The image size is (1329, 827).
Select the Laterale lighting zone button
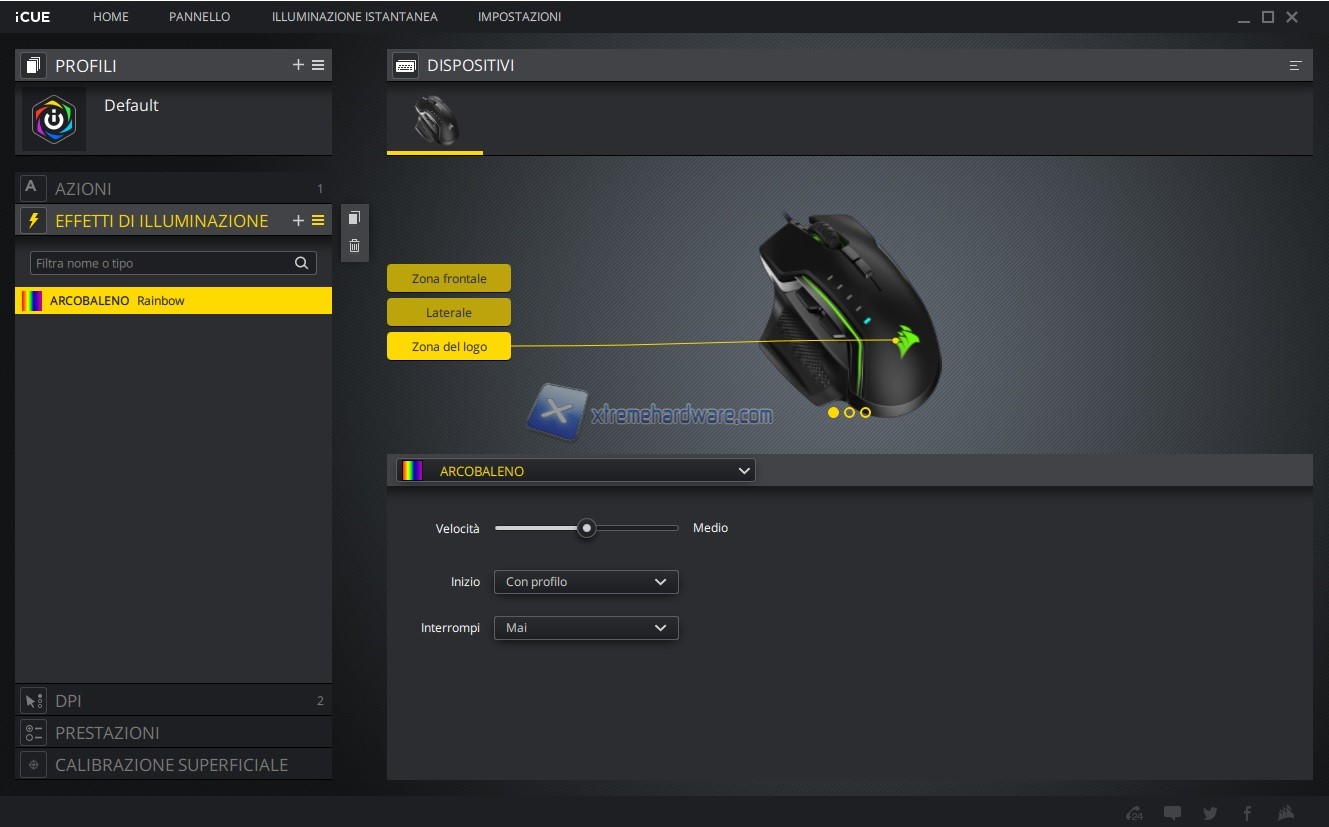449,312
